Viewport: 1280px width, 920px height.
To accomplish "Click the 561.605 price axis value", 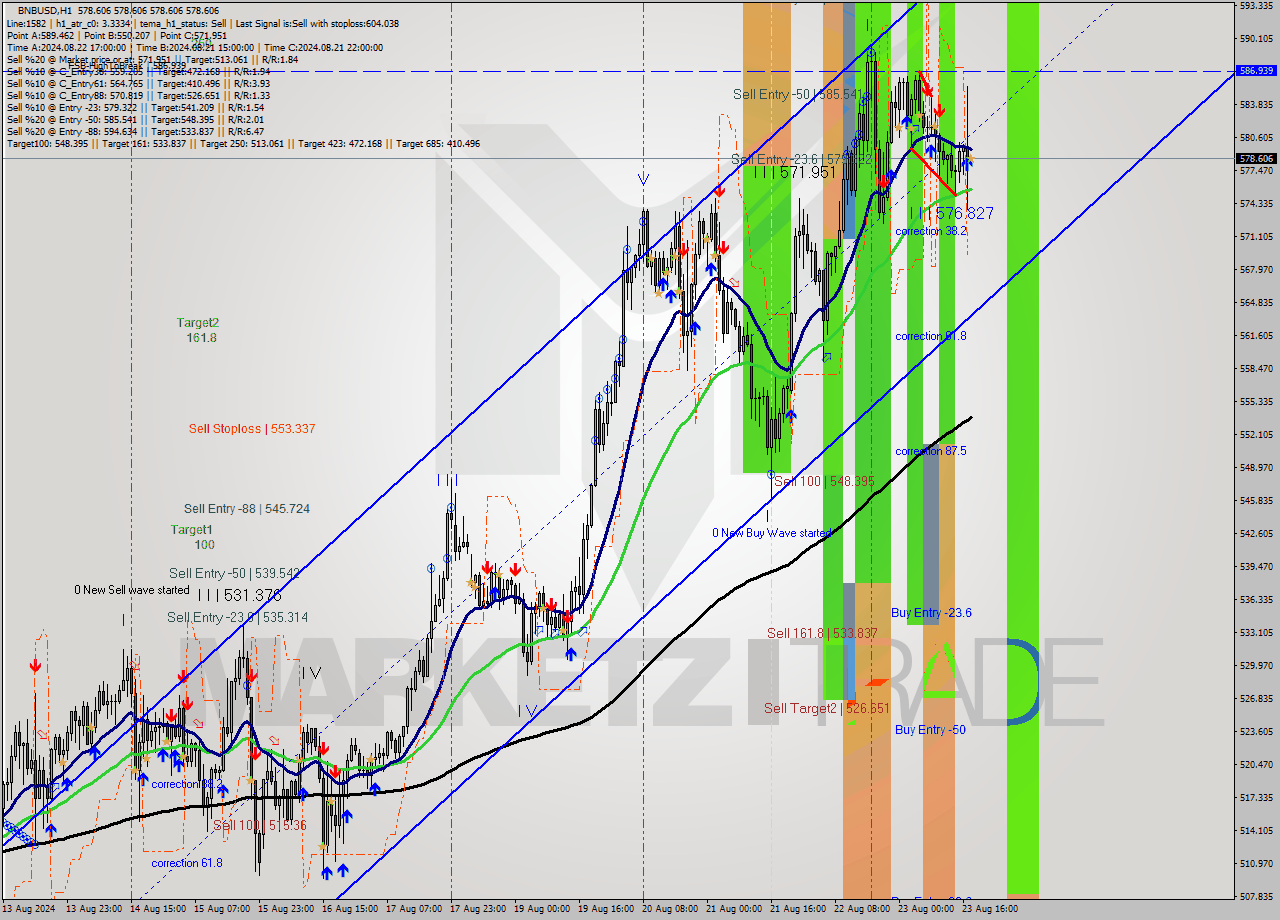I will click(1256, 335).
